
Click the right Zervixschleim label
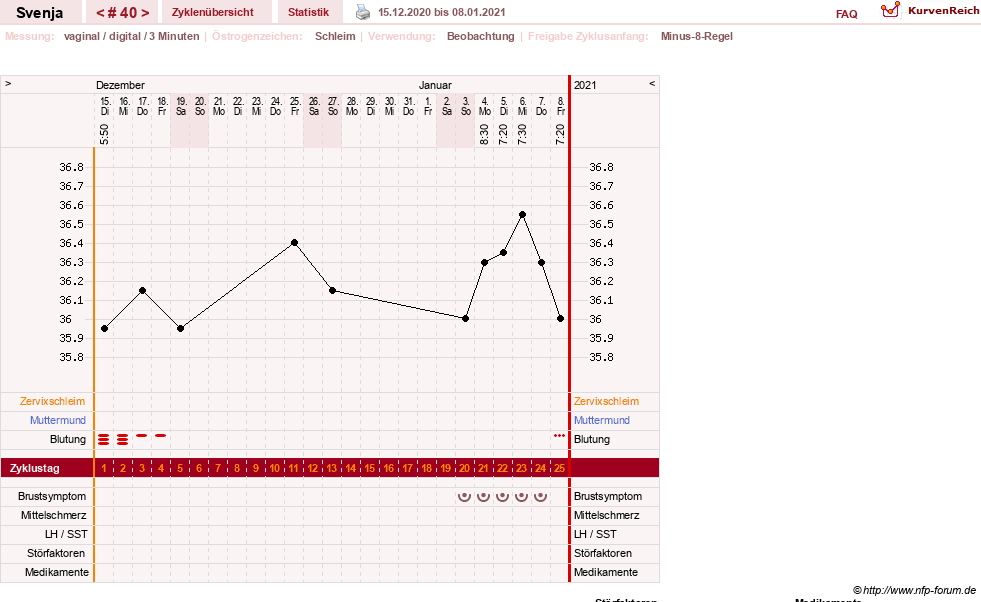click(x=606, y=401)
